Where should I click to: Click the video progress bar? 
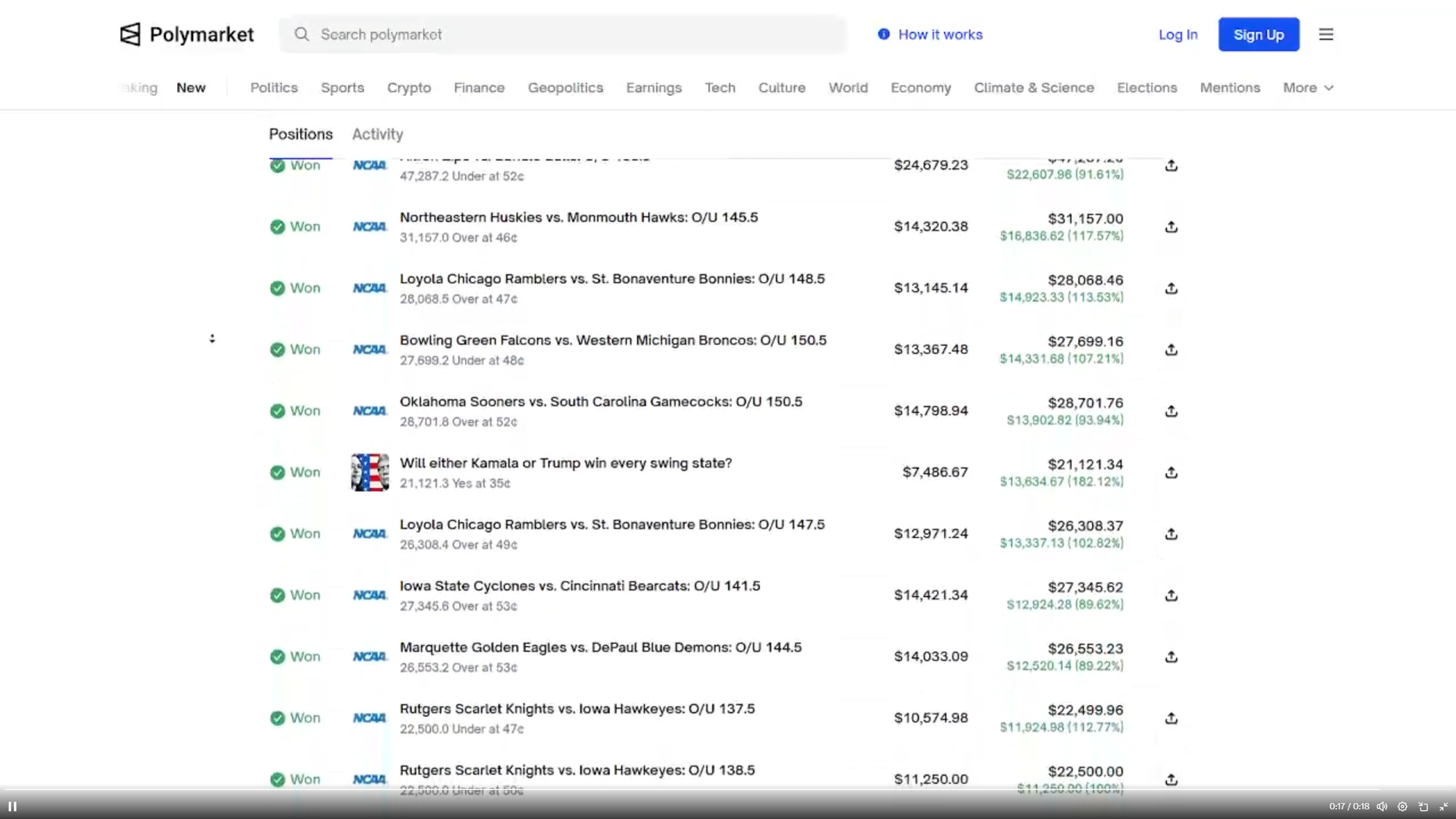[x=728, y=790]
